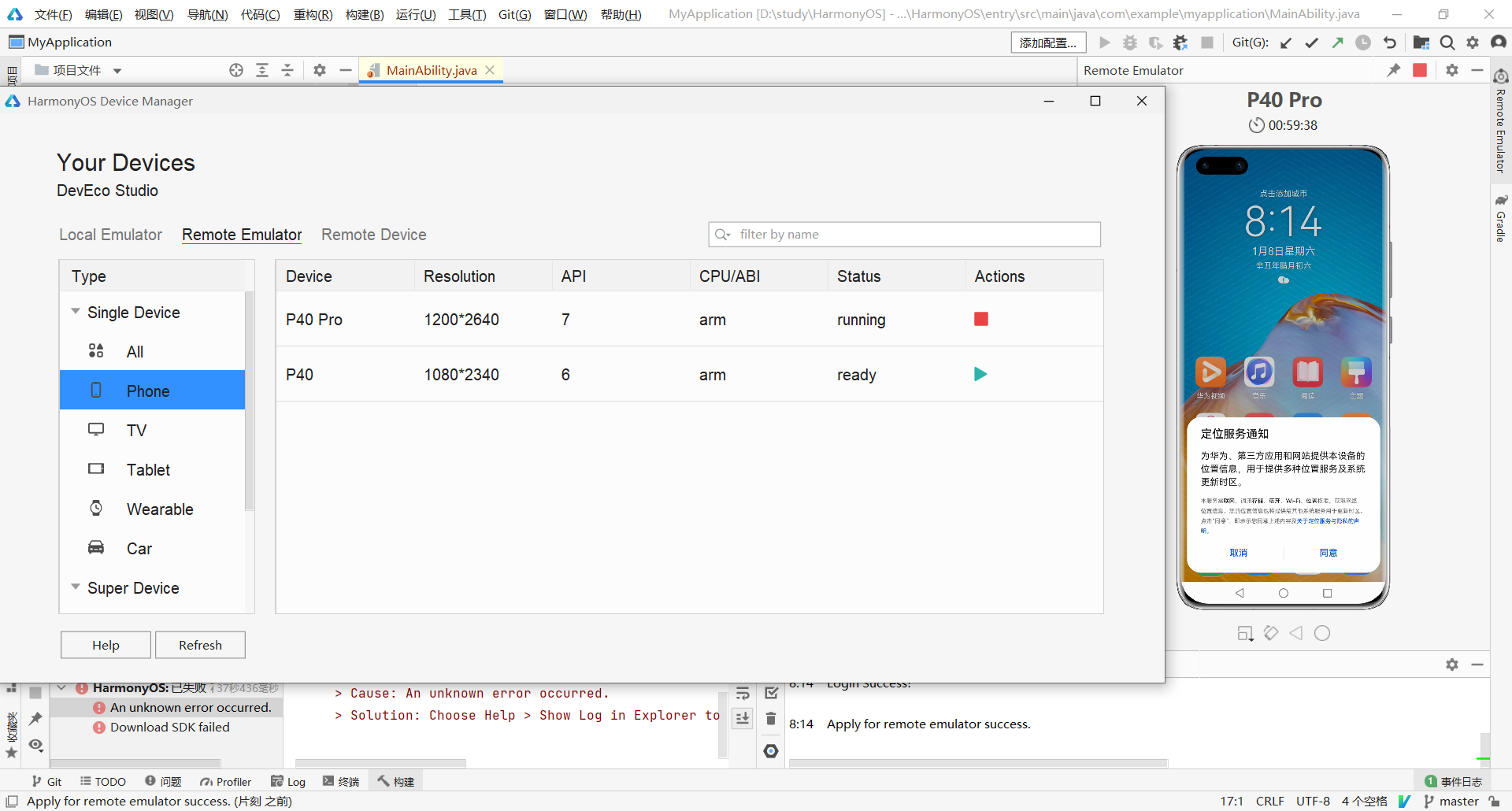1512x811 pixels.
Task: Click the user account avatar icon
Action: [1499, 43]
